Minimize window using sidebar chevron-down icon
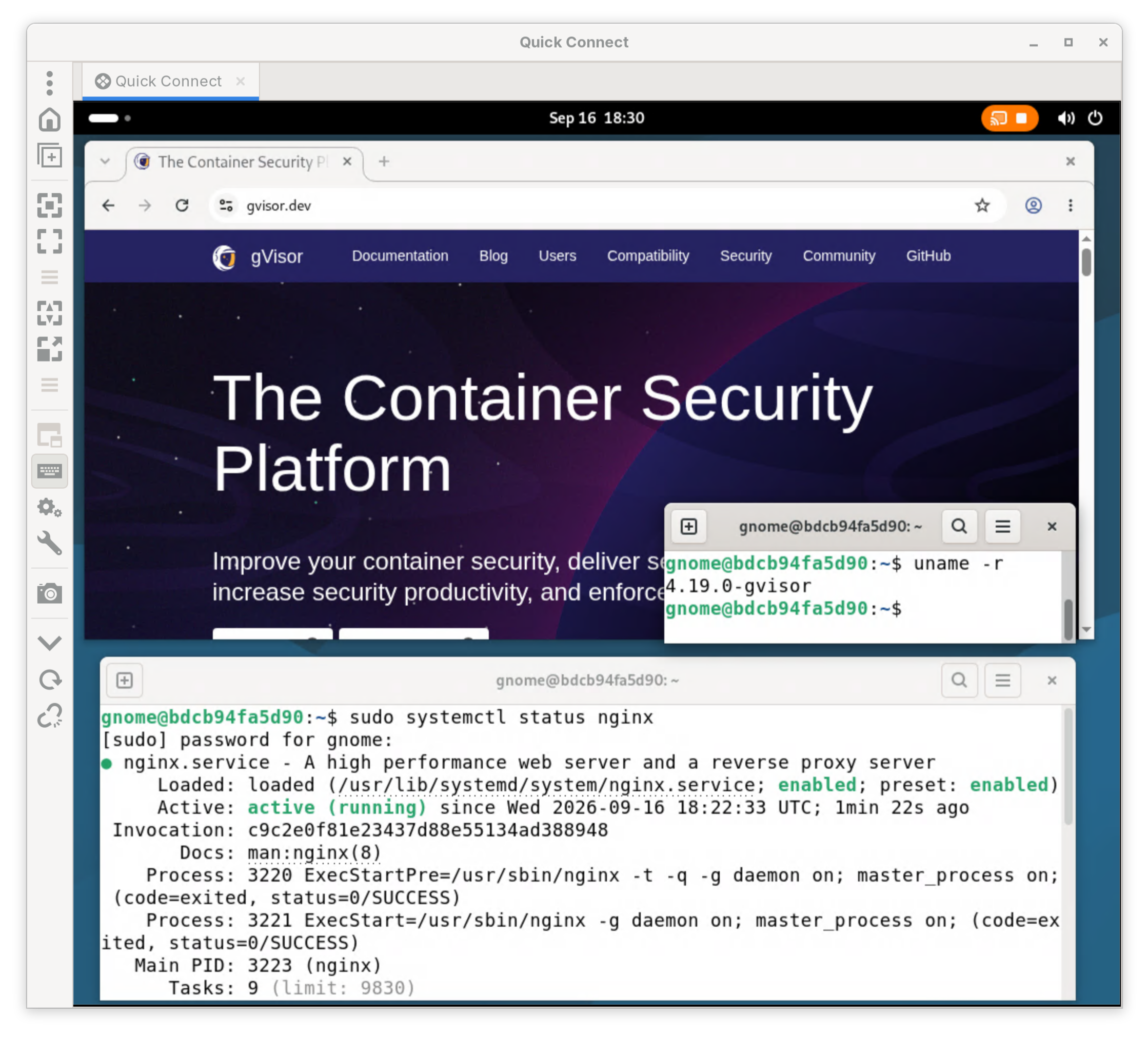This screenshot has height=1037, width=1148. click(50, 643)
